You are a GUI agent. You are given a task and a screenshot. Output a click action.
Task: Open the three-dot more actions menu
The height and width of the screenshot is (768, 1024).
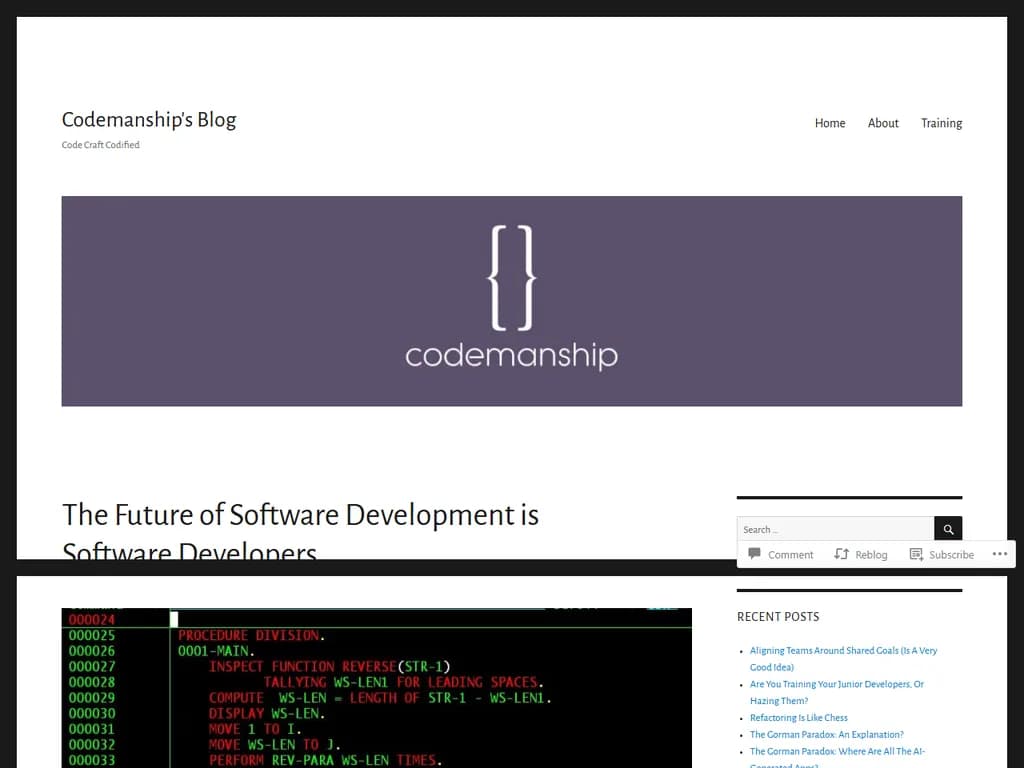[999, 554]
